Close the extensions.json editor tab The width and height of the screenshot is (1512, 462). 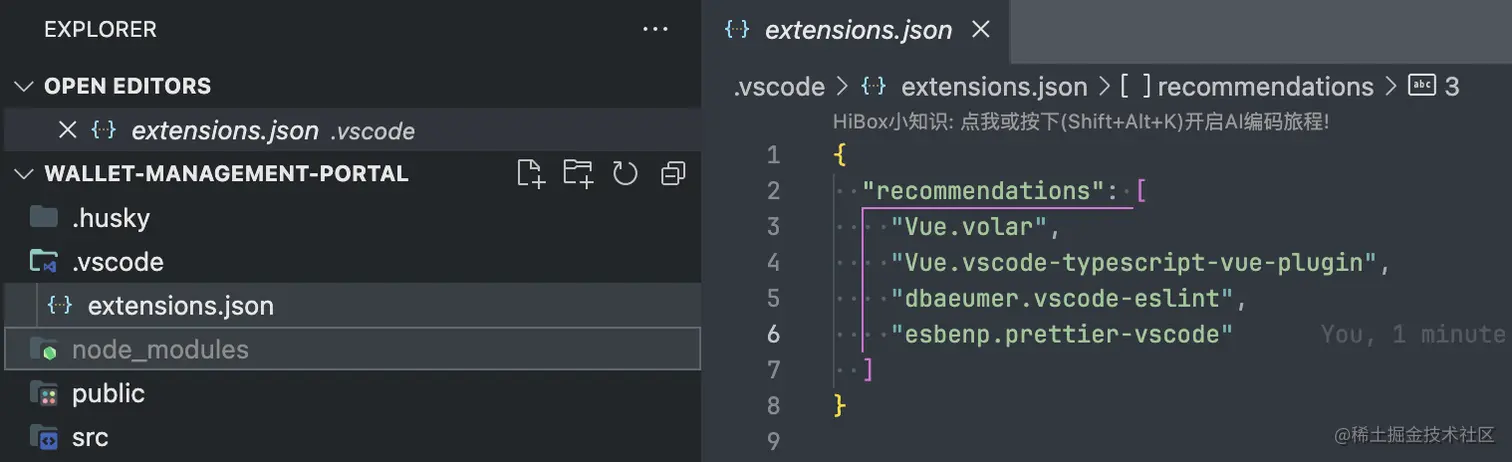[981, 30]
